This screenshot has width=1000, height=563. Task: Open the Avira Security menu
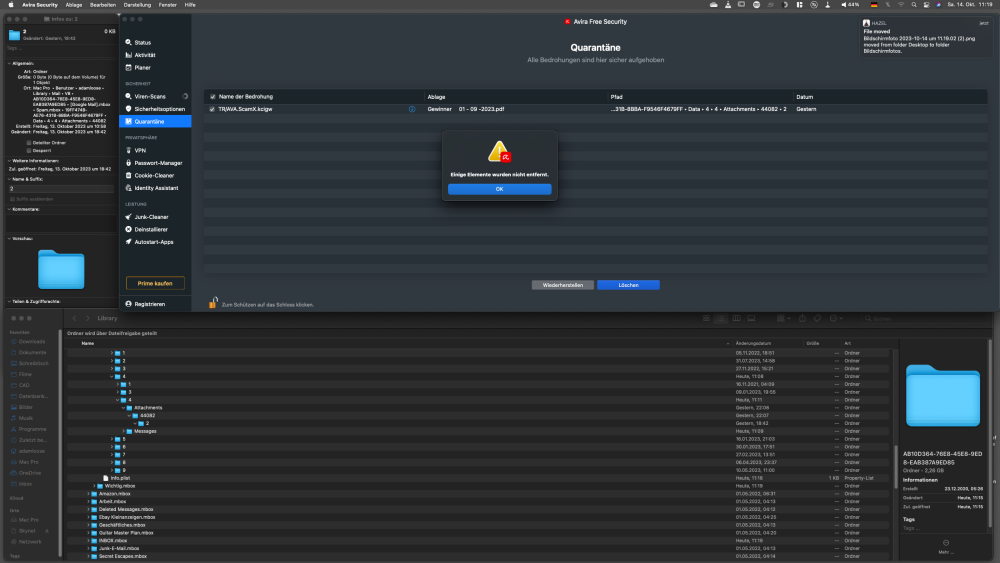[40, 4]
